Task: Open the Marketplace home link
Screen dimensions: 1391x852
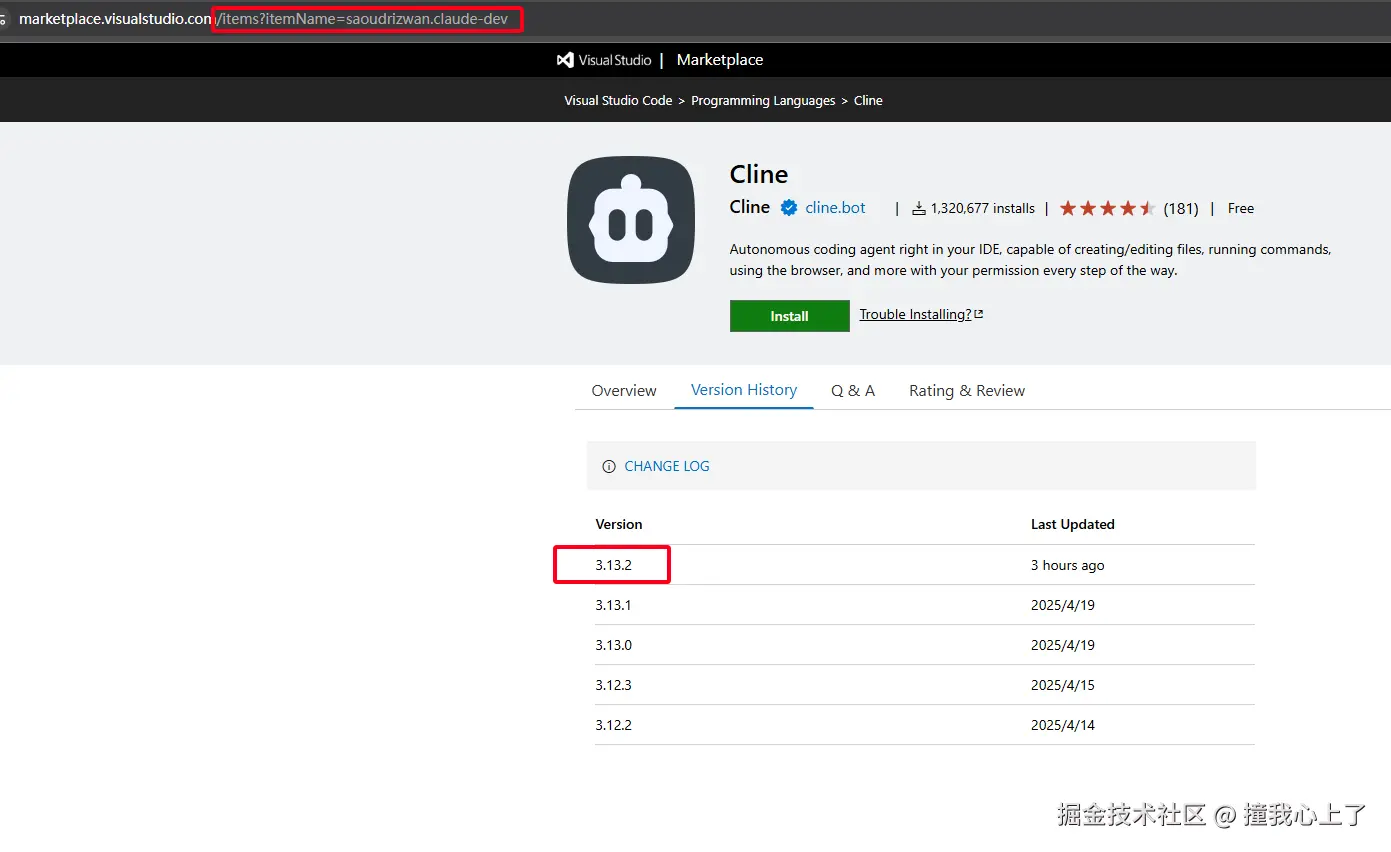Action: click(719, 60)
